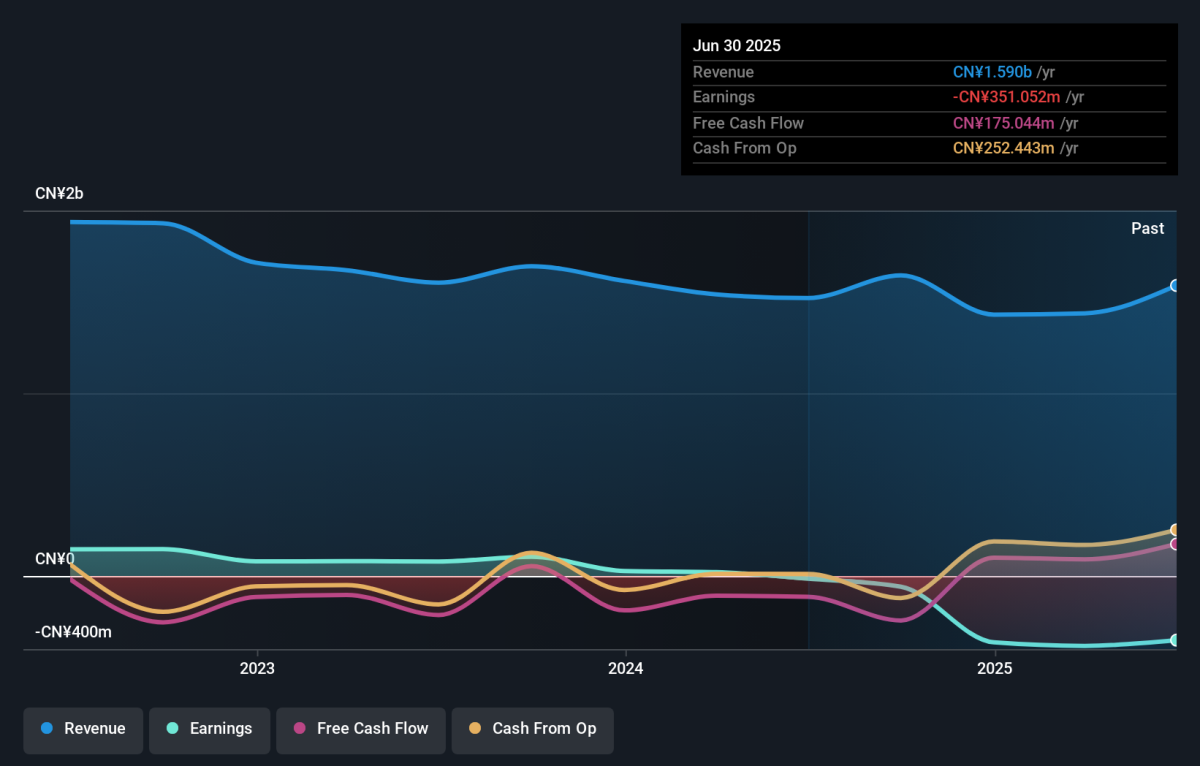Viewport: 1200px width, 766px height.
Task: Click the CN¥175.044m free cash flow value
Action: tap(1003, 123)
